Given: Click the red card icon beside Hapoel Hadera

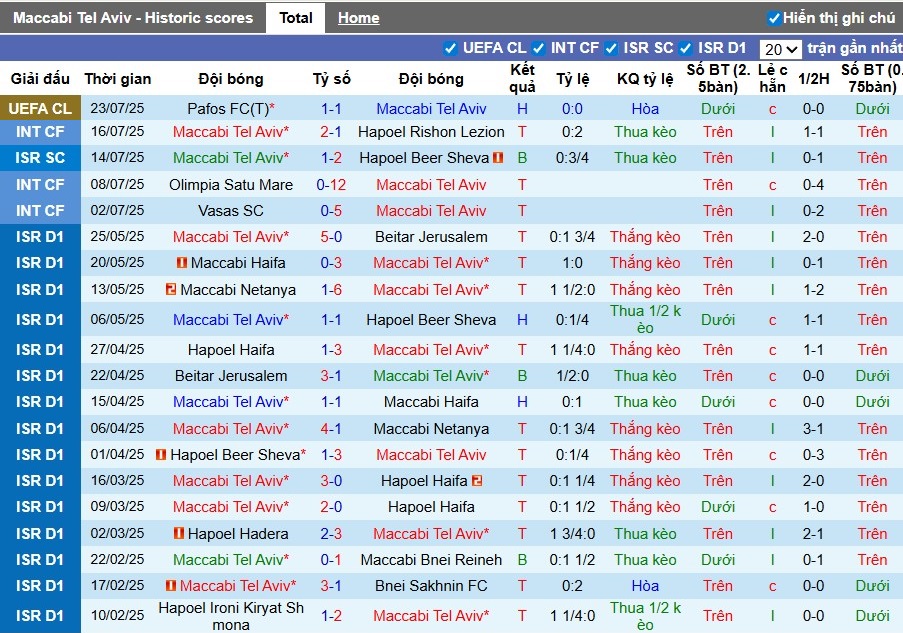Looking at the screenshot, I should tap(179, 533).
